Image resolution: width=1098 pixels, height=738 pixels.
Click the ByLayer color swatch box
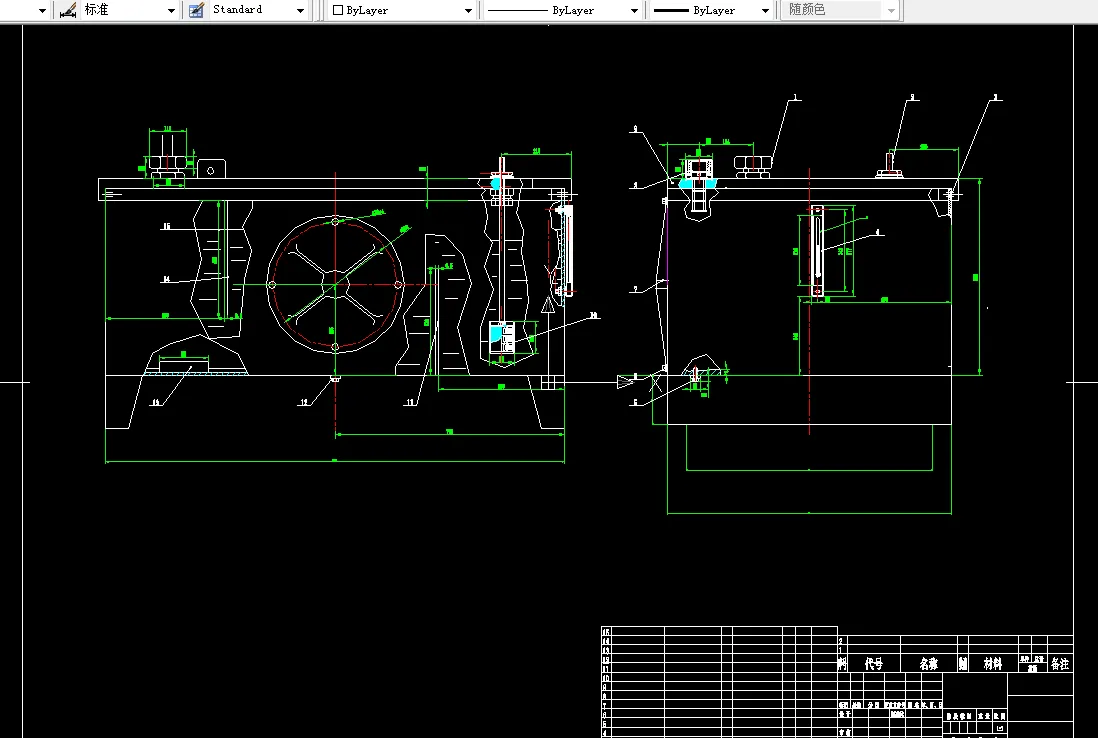[x=338, y=11]
